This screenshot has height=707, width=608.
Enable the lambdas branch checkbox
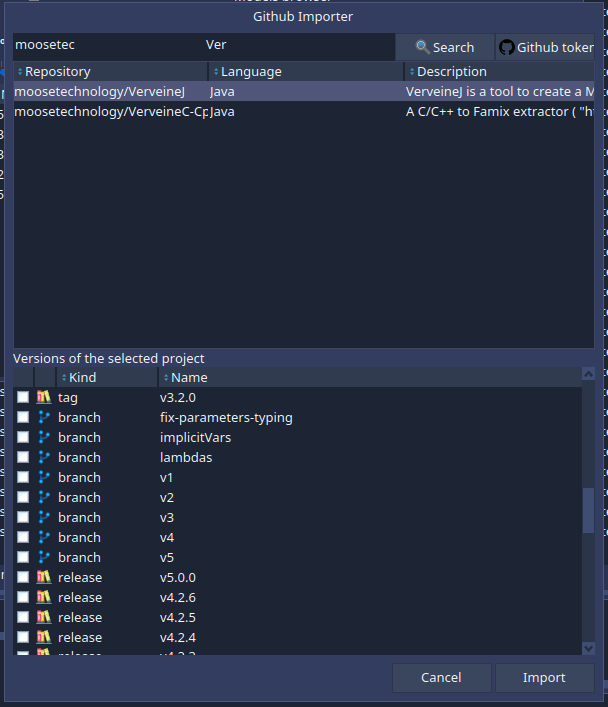click(x=23, y=457)
